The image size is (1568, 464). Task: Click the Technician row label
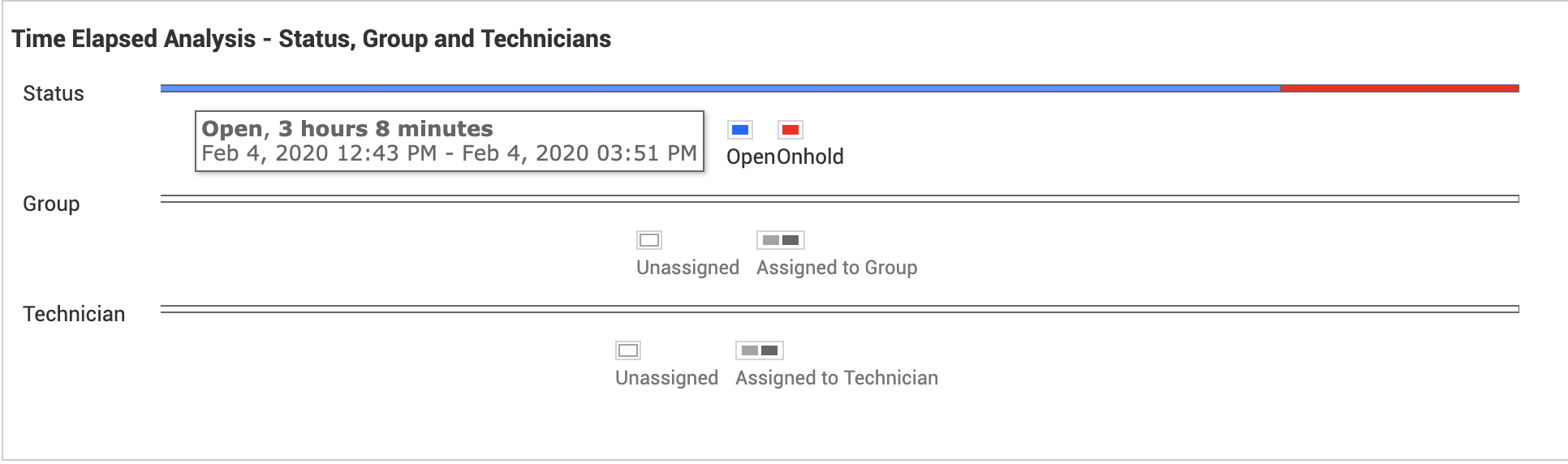coord(74,315)
